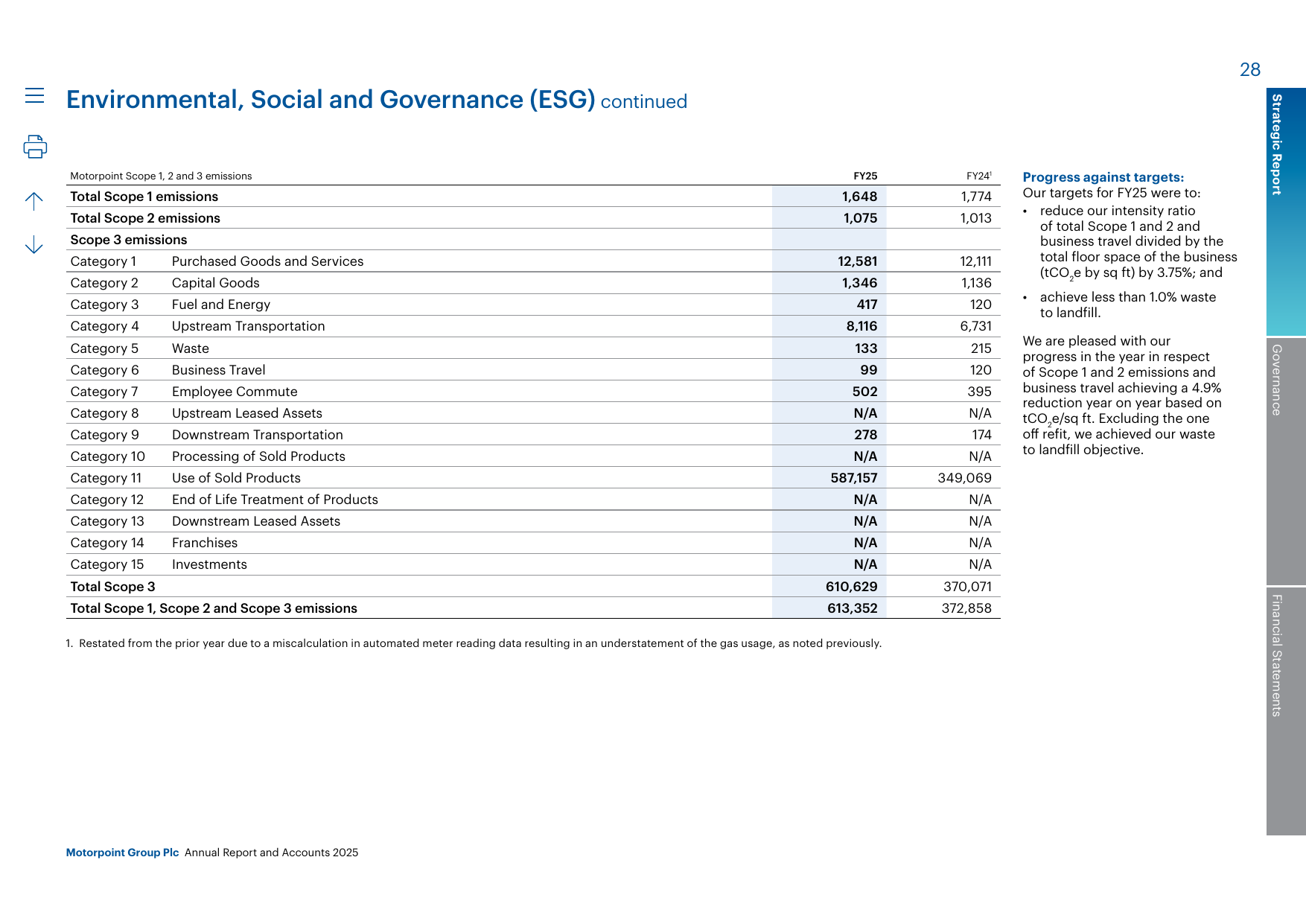Select the FY25 value 587,157

[854, 478]
